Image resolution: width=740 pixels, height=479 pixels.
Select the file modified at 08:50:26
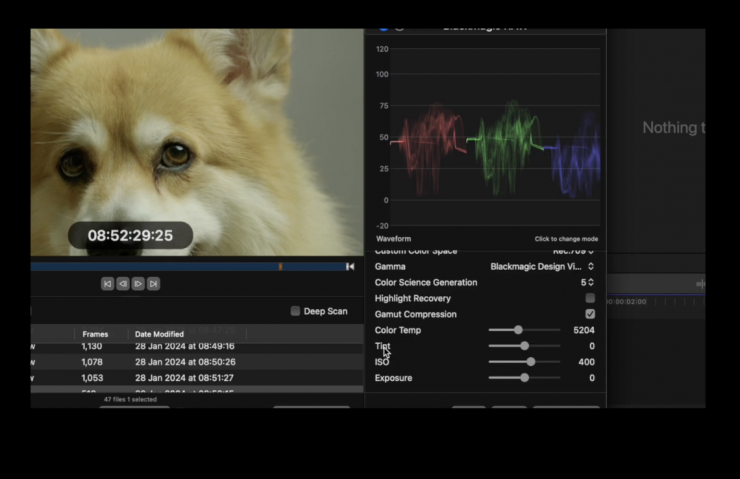[185, 362]
